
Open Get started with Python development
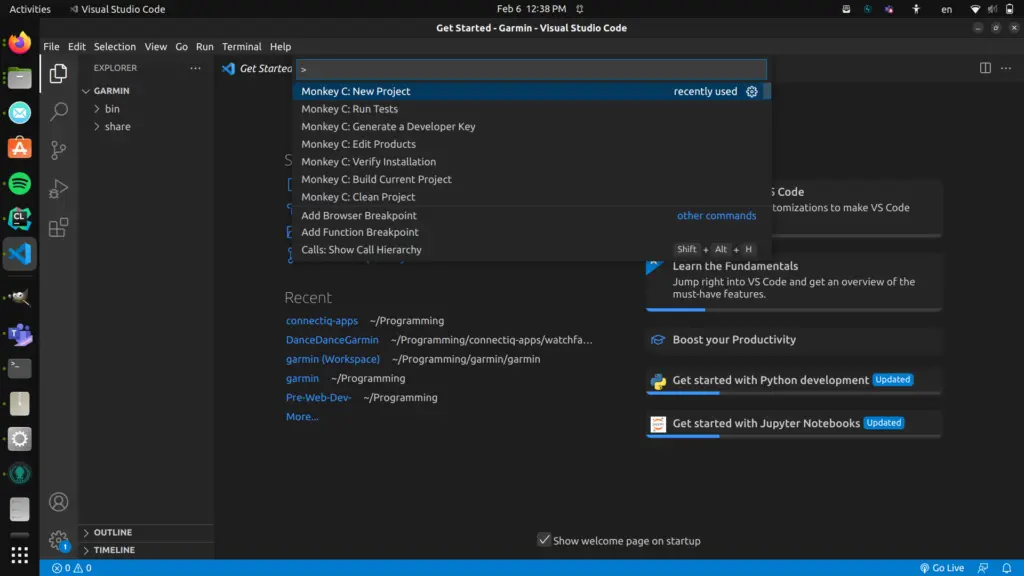(x=793, y=381)
